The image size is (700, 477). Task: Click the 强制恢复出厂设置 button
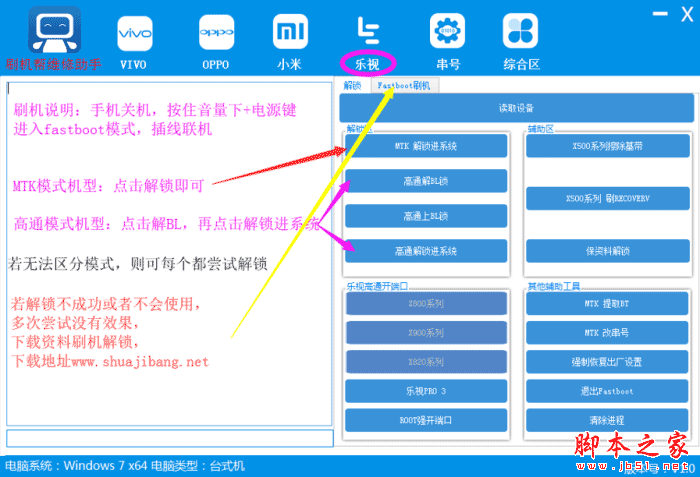607,362
